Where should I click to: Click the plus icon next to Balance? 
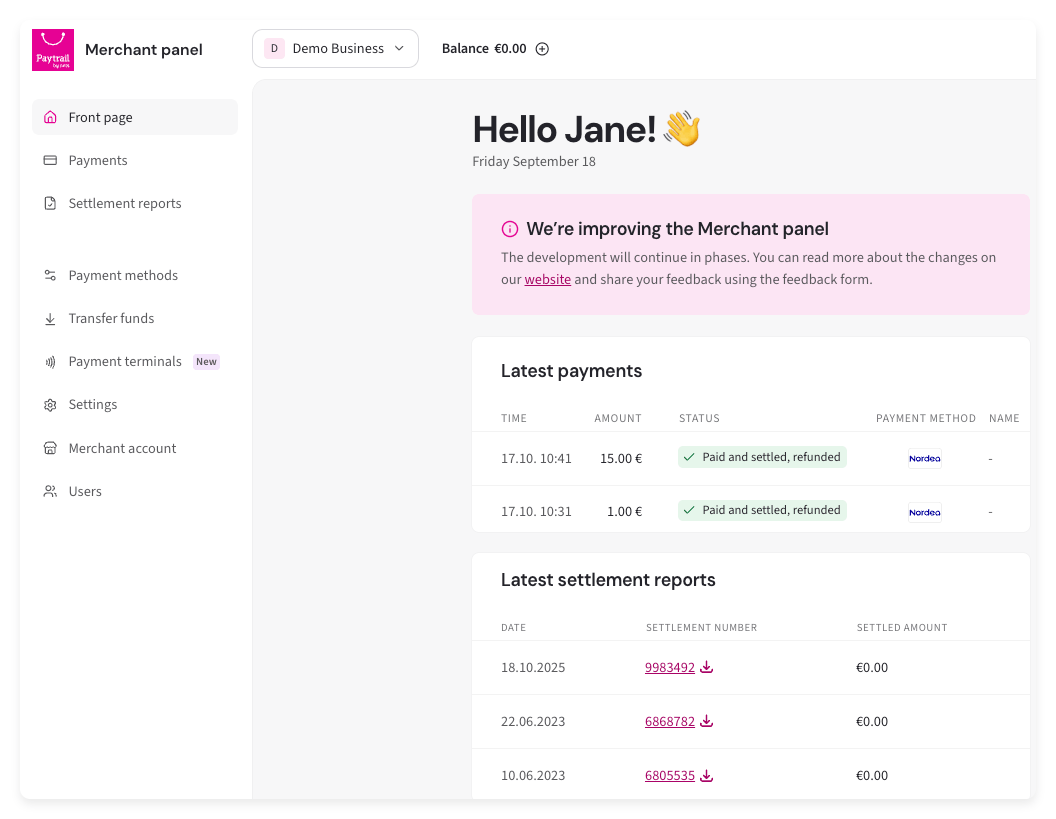pyautogui.click(x=542, y=48)
